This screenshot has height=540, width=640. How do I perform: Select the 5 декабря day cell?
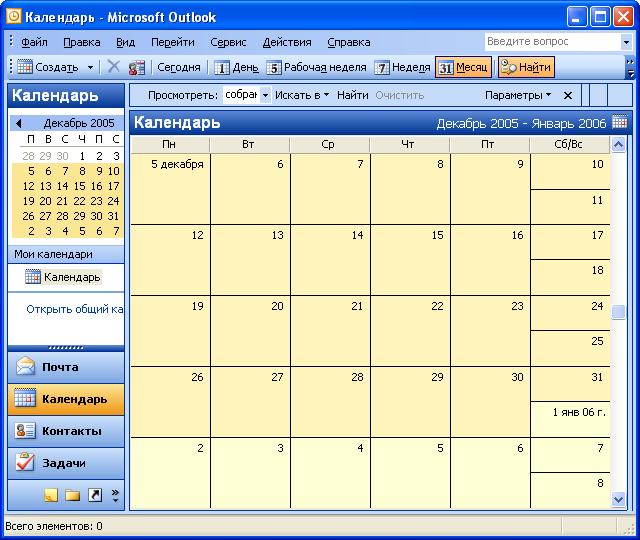coord(170,189)
